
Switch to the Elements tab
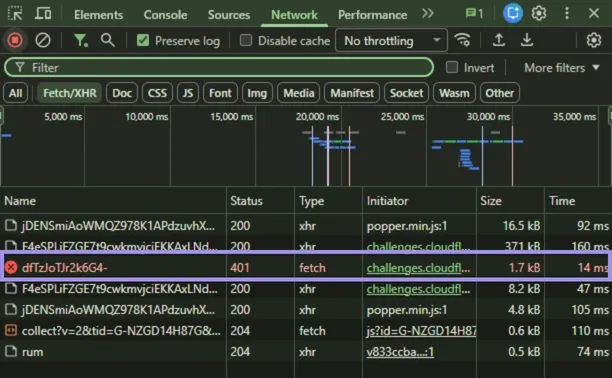click(98, 15)
